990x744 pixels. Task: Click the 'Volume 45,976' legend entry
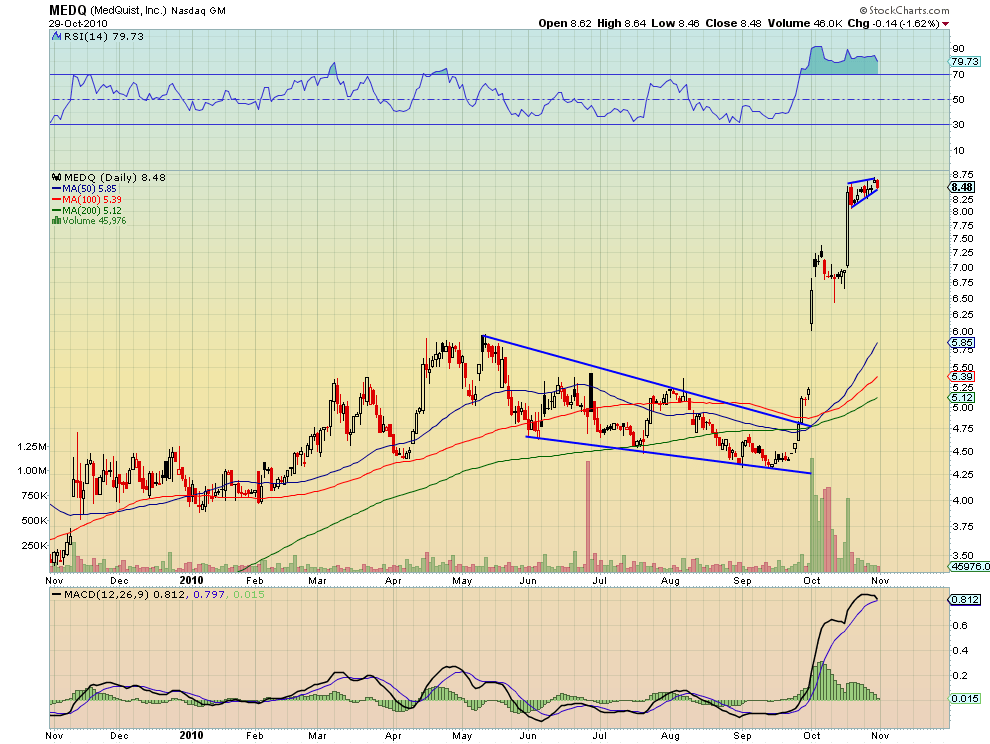(x=94, y=220)
